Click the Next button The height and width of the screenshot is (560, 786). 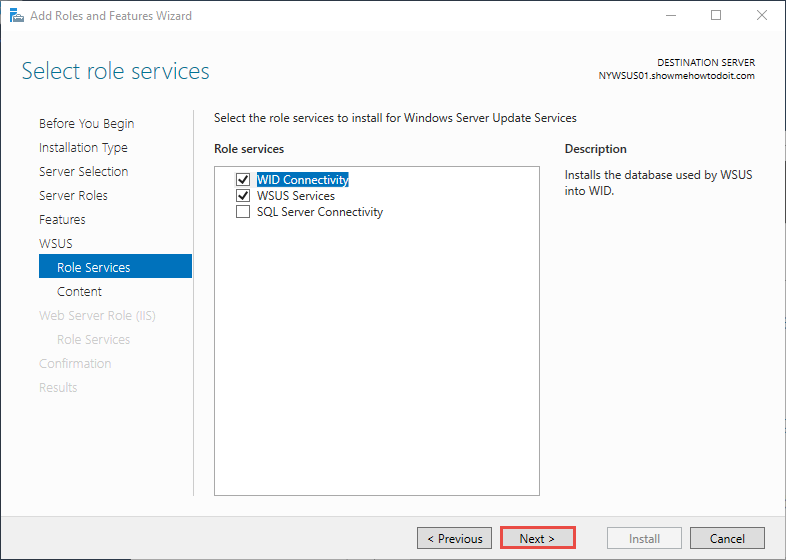(537, 538)
